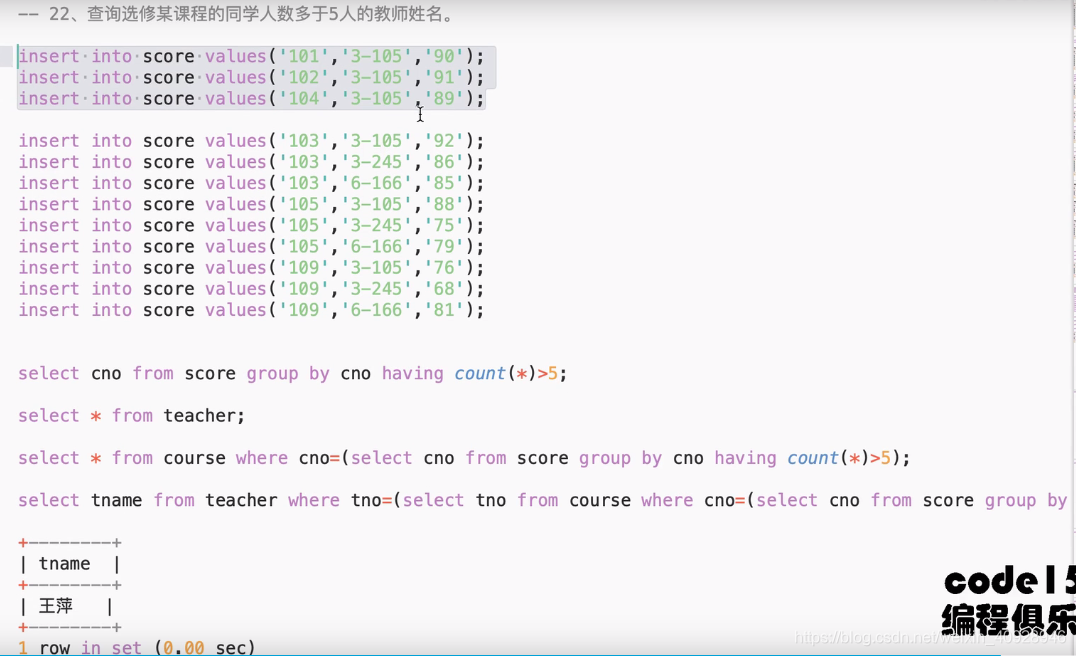Image resolution: width=1076 pixels, height=656 pixels.
Task: Click the insert line with '109','3-105','76'
Action: [x=251, y=268]
